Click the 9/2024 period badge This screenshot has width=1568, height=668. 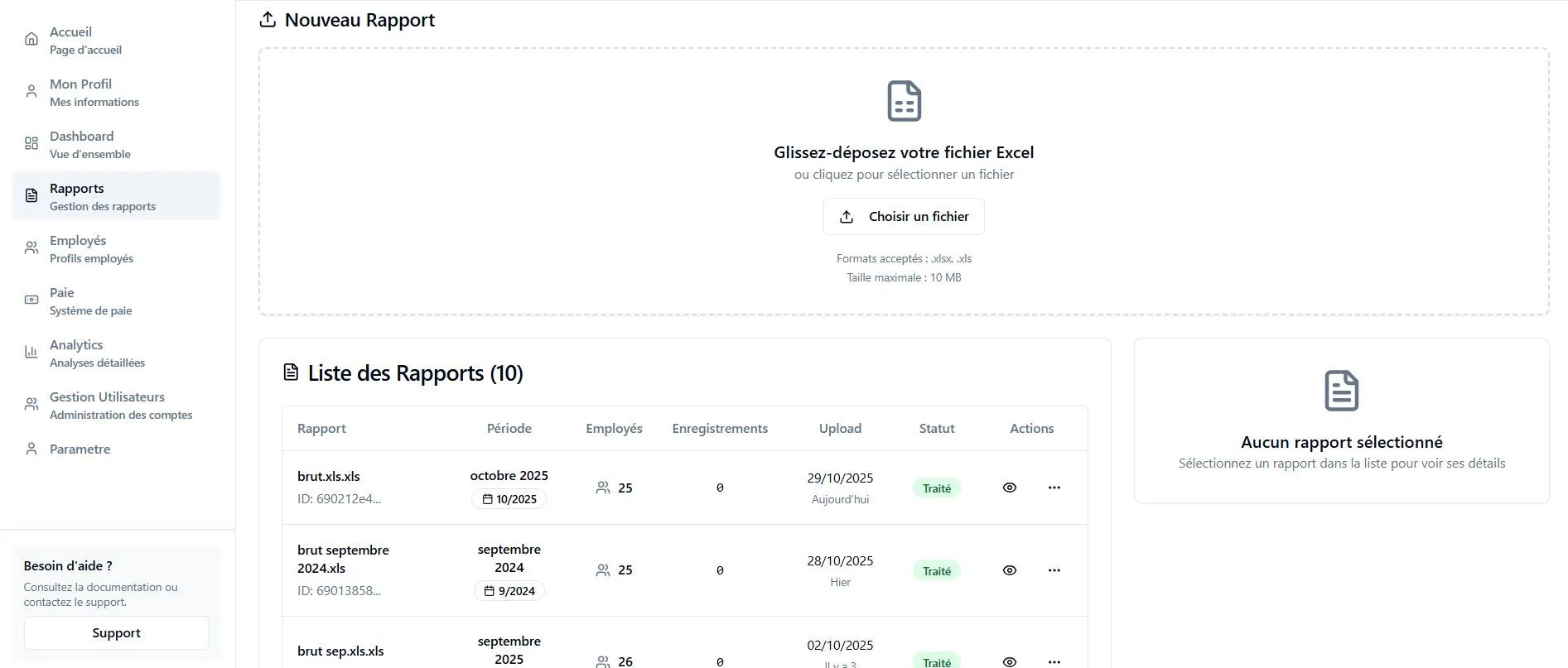click(509, 591)
